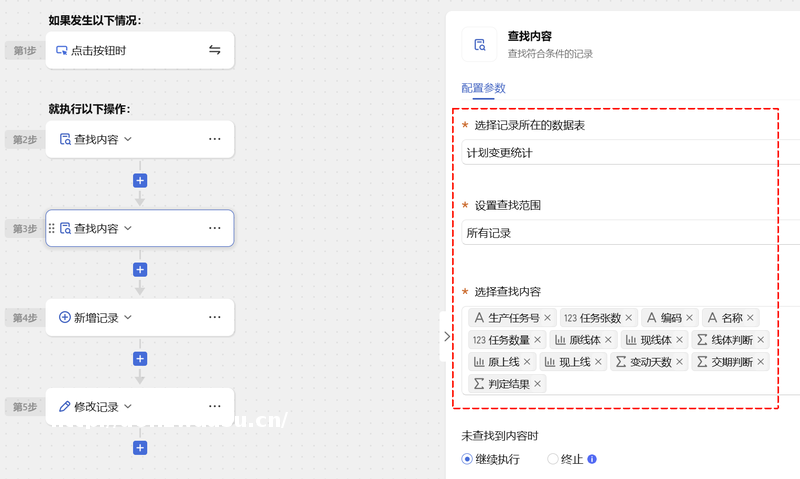
Task: Open the three-dot menu of step 2
Action: click(214, 139)
